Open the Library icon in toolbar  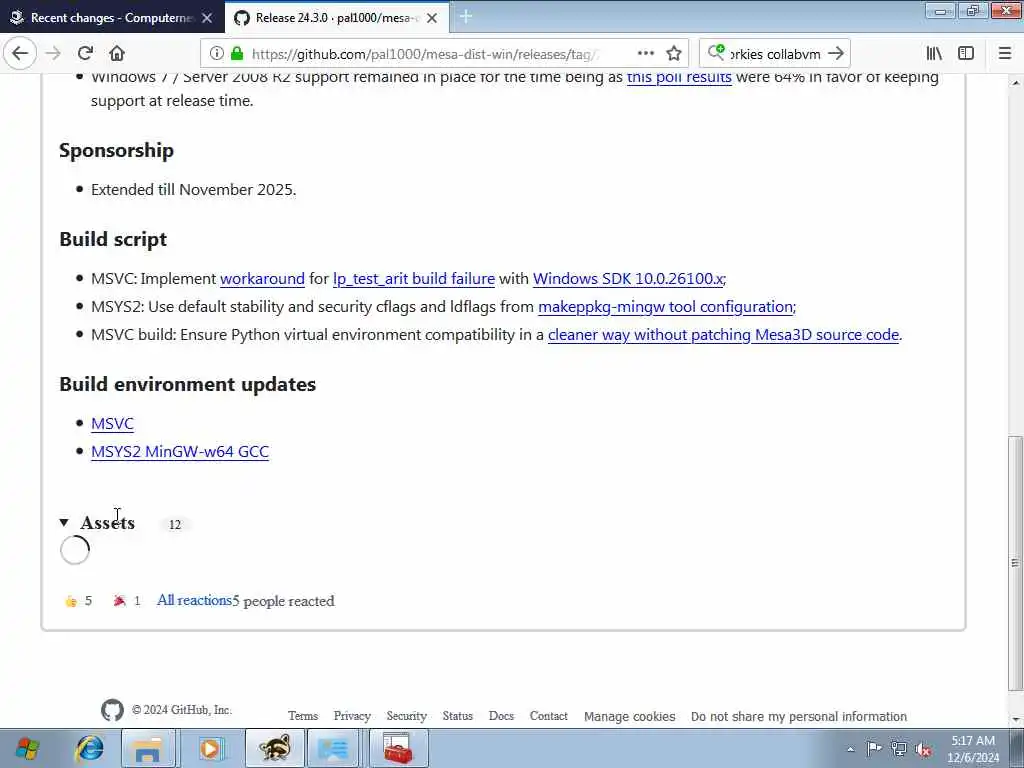[x=935, y=54]
